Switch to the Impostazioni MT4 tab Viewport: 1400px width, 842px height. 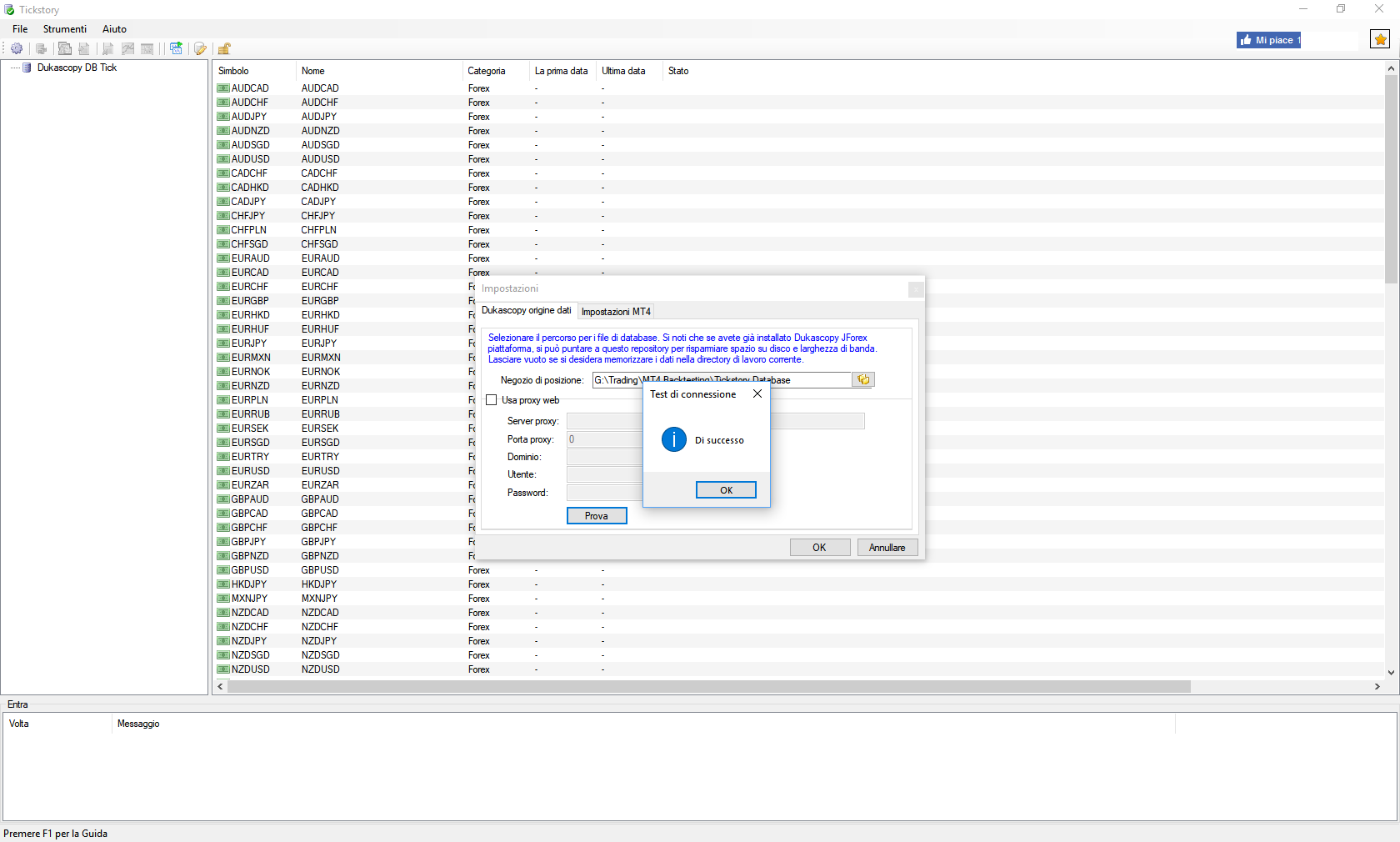point(616,312)
